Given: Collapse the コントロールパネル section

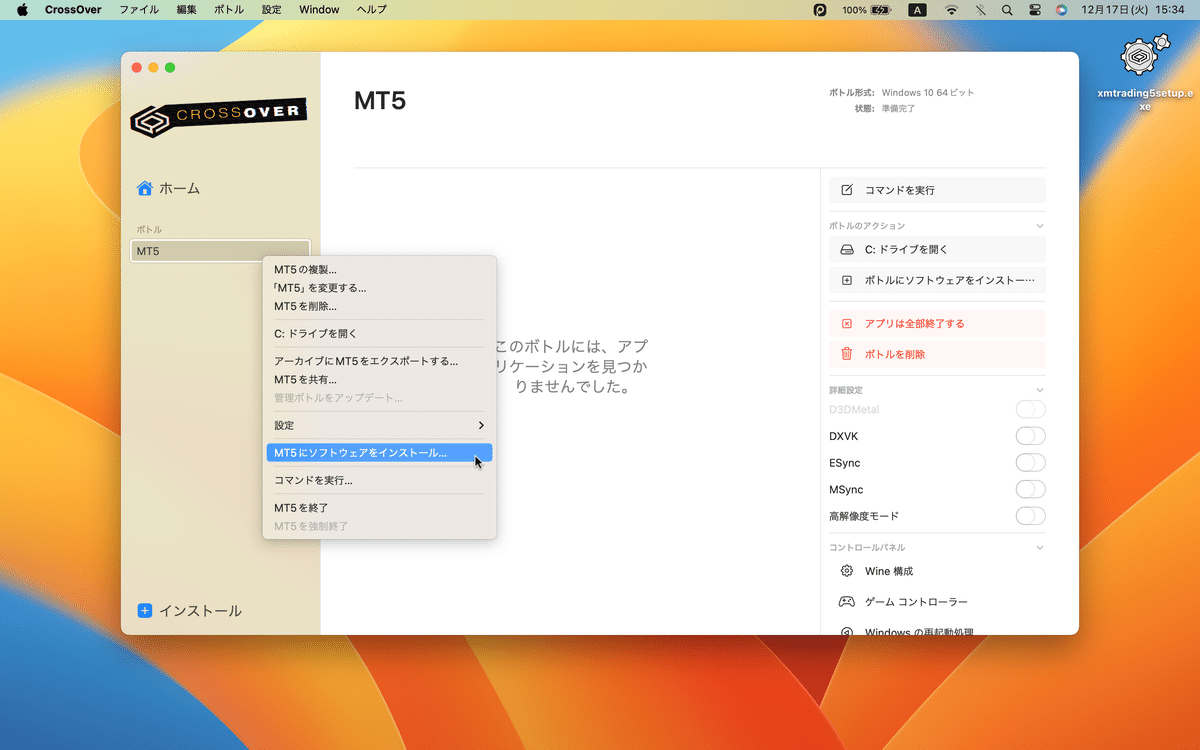Looking at the screenshot, I should tap(1039, 548).
